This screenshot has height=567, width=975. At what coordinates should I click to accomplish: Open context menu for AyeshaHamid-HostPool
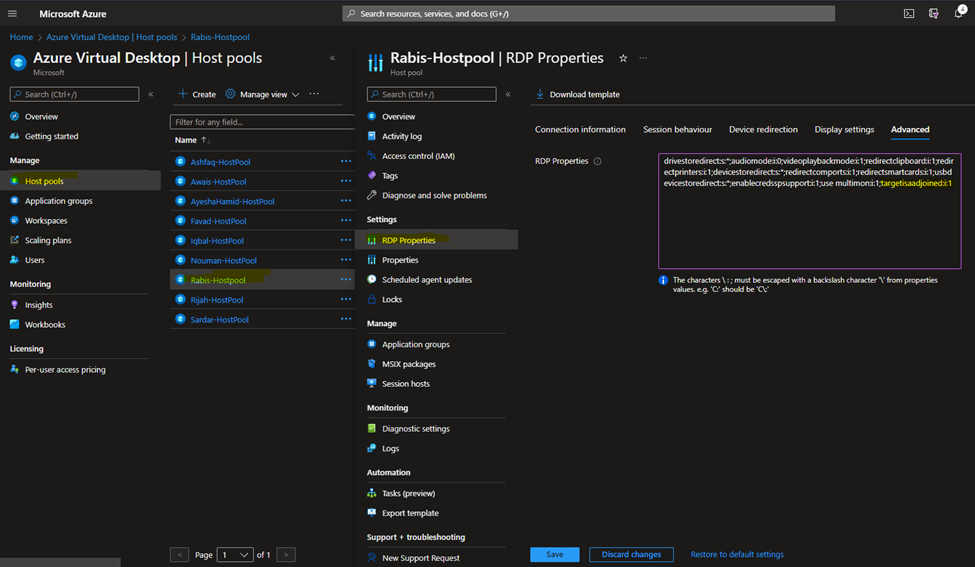(346, 201)
